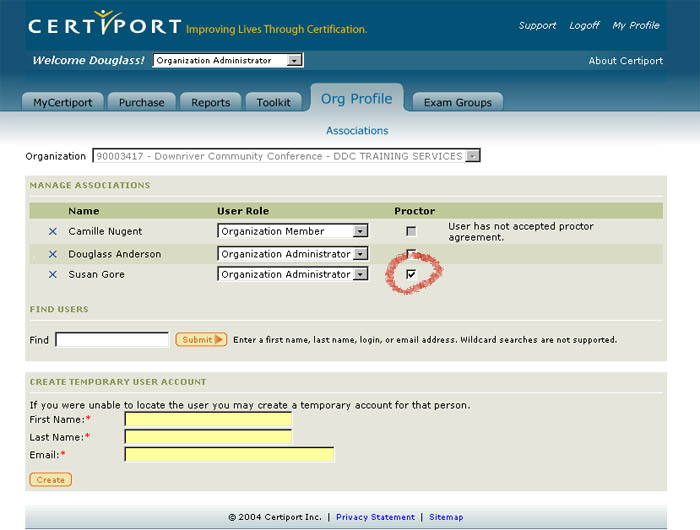
Task: Toggle Proctor checkbox for Douglass Anderson
Action: click(411, 254)
